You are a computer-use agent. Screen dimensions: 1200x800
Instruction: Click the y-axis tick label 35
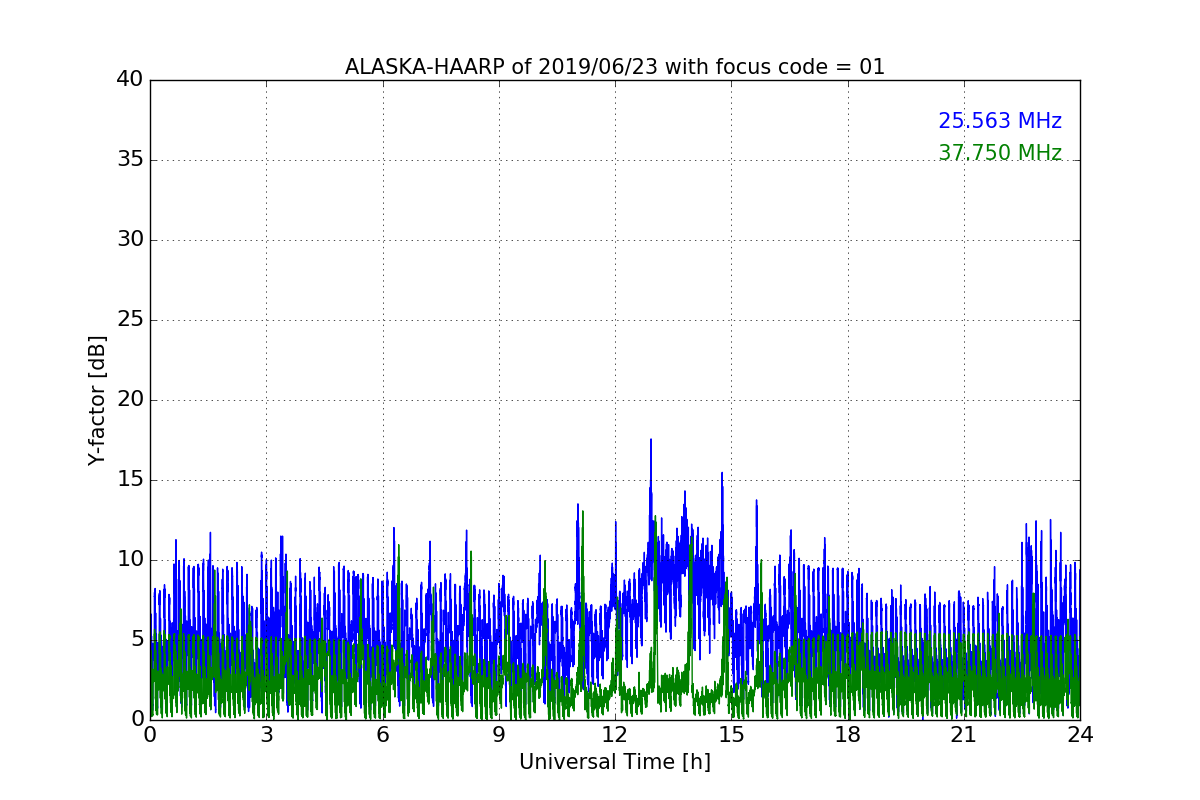tap(129, 160)
